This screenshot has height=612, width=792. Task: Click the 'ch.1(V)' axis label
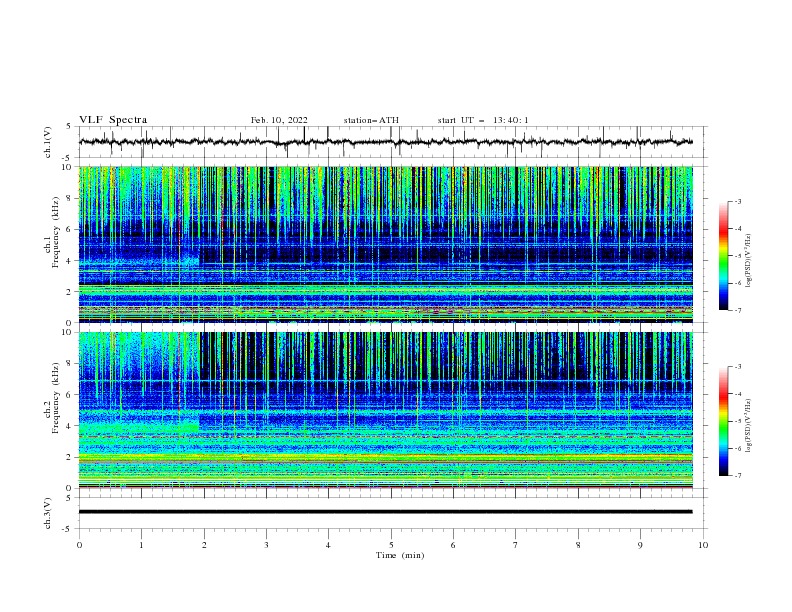click(48, 142)
